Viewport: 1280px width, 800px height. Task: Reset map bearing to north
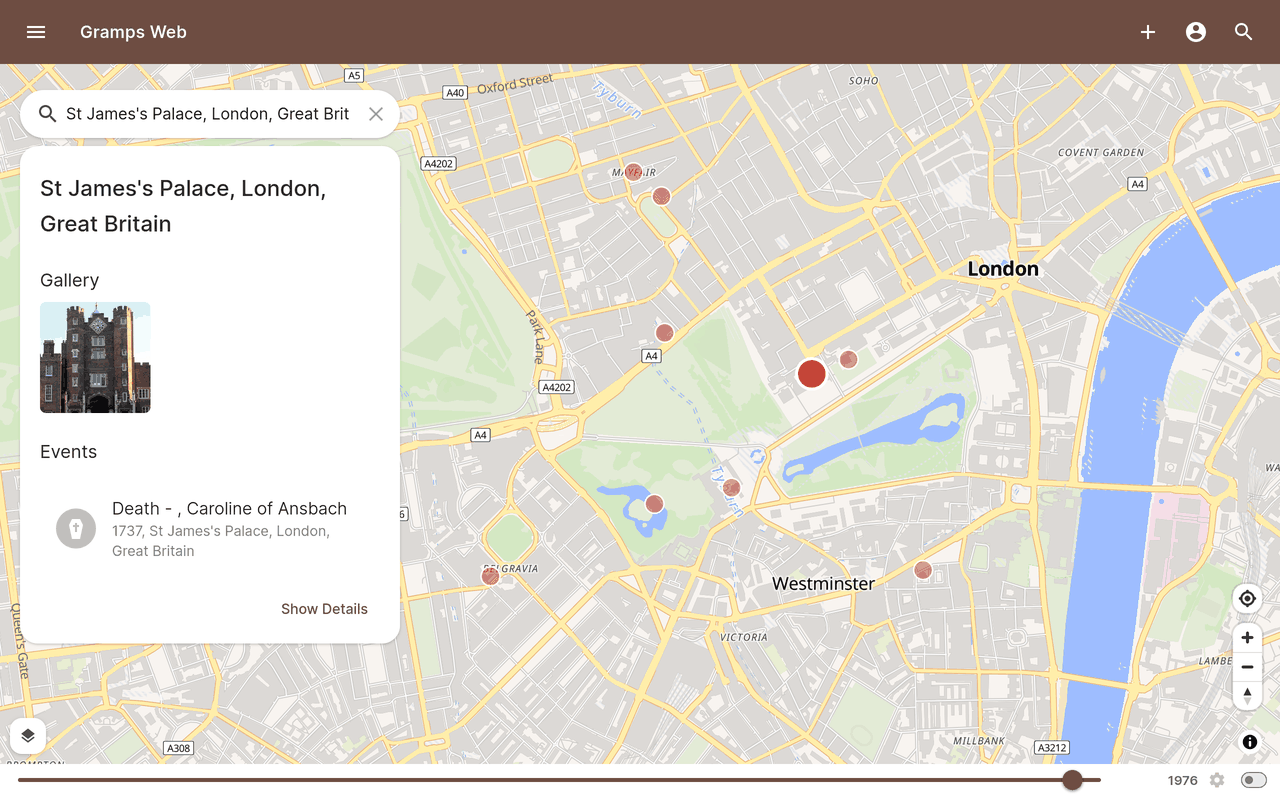point(1247,695)
